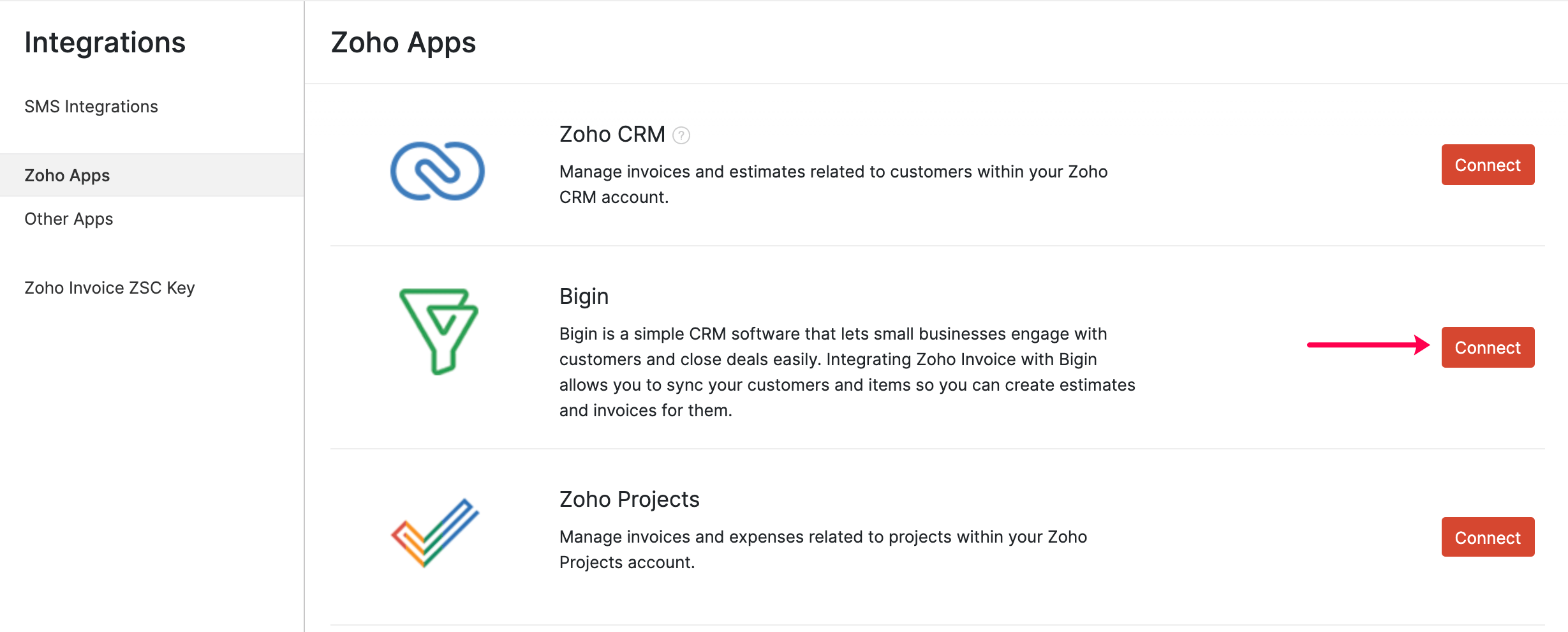The height and width of the screenshot is (632, 1568).
Task: Open Zoho Invoice ZSC Key section
Action: (x=110, y=288)
